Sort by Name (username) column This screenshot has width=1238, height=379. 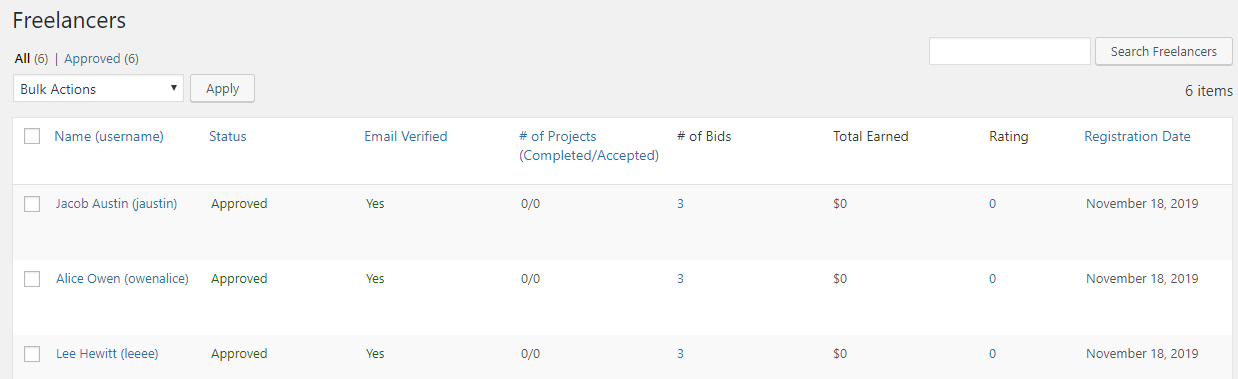[109, 136]
